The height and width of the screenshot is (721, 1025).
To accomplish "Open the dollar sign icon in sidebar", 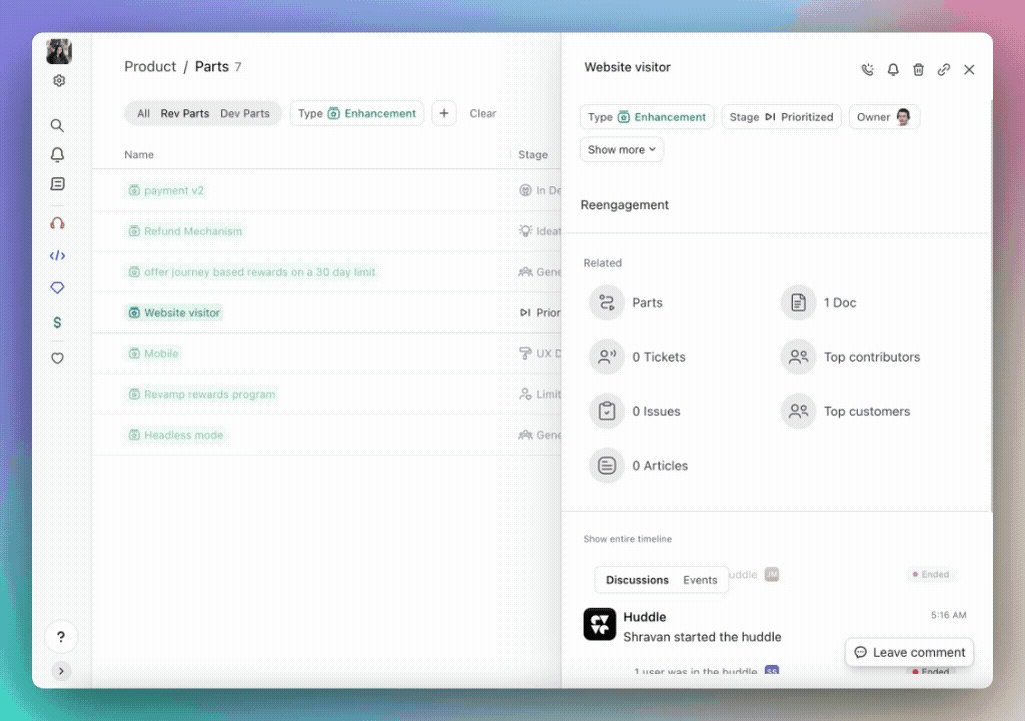I will click(57, 323).
